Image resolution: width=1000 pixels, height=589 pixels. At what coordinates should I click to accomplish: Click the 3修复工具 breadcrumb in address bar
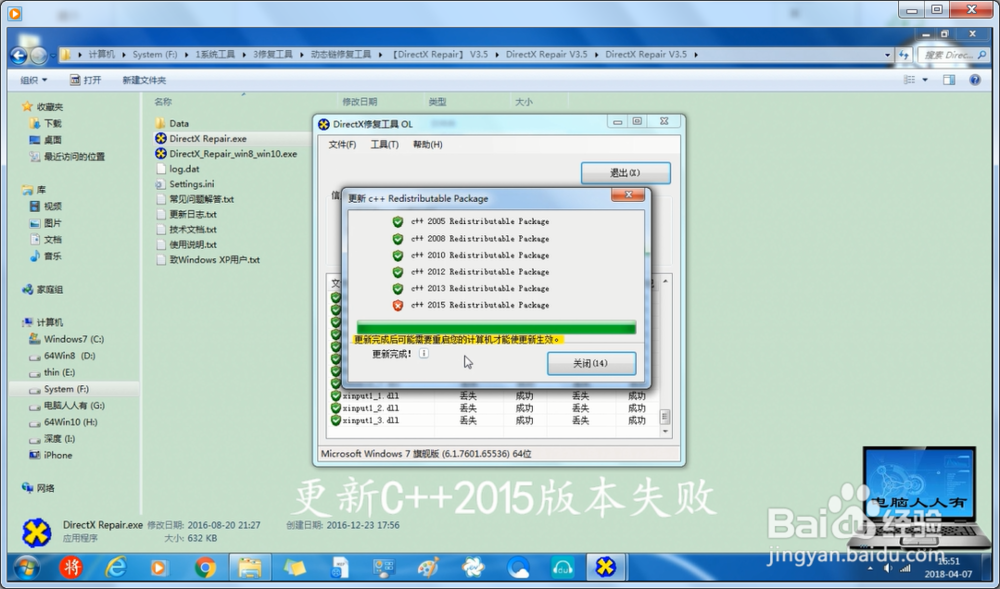[x=272, y=55]
